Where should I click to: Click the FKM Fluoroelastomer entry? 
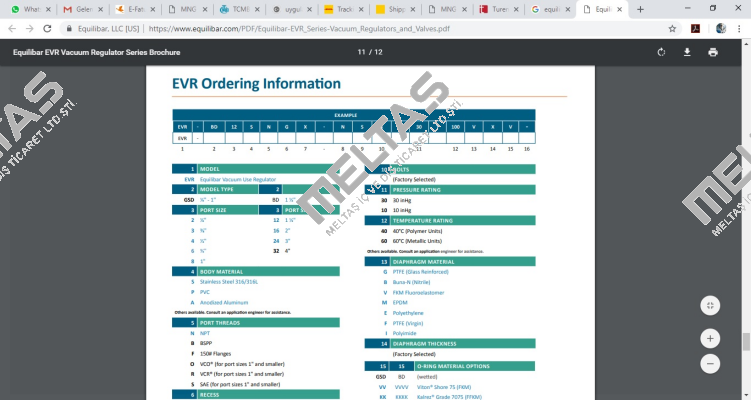click(x=419, y=292)
